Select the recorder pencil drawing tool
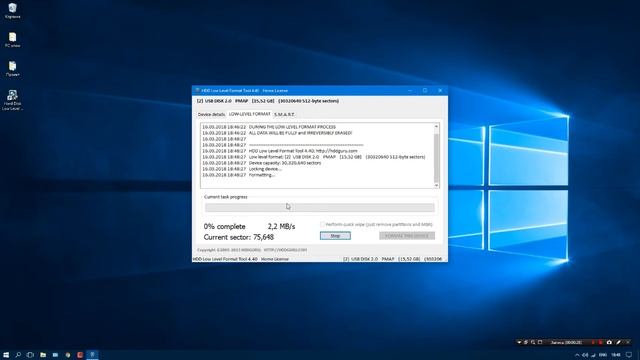This screenshot has width=640, height=360. [x=618, y=342]
